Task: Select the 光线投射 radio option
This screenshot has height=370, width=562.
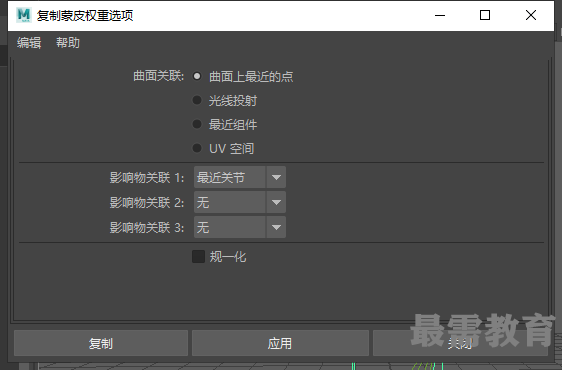Action: (x=197, y=100)
